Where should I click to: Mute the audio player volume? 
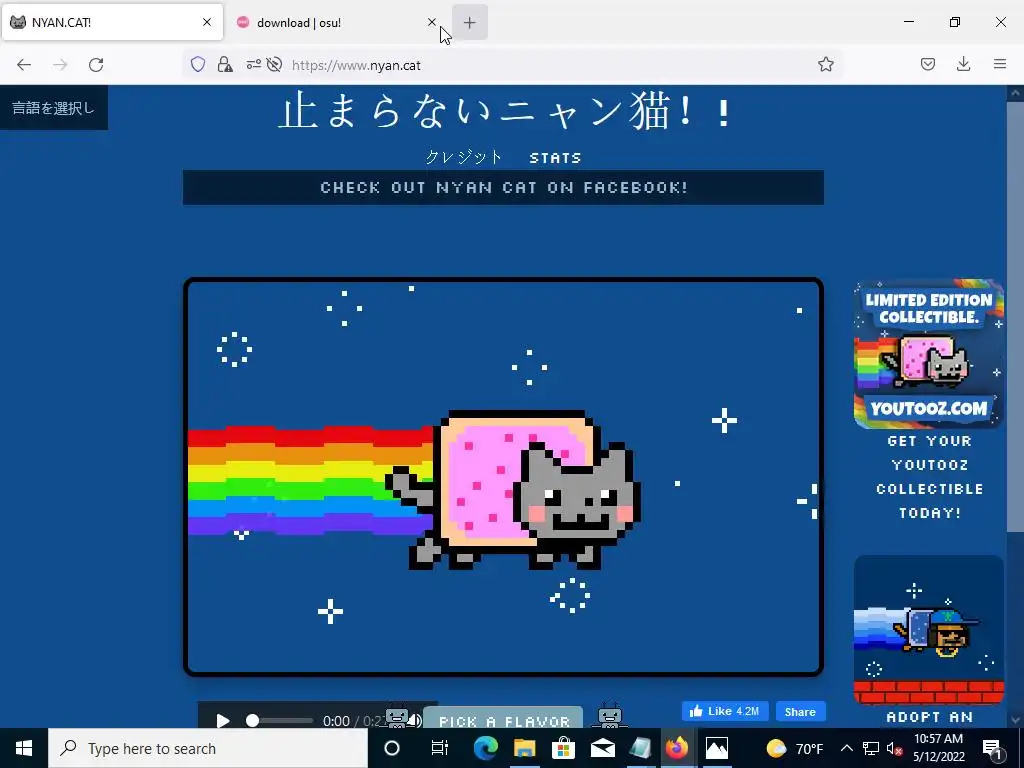coord(414,721)
